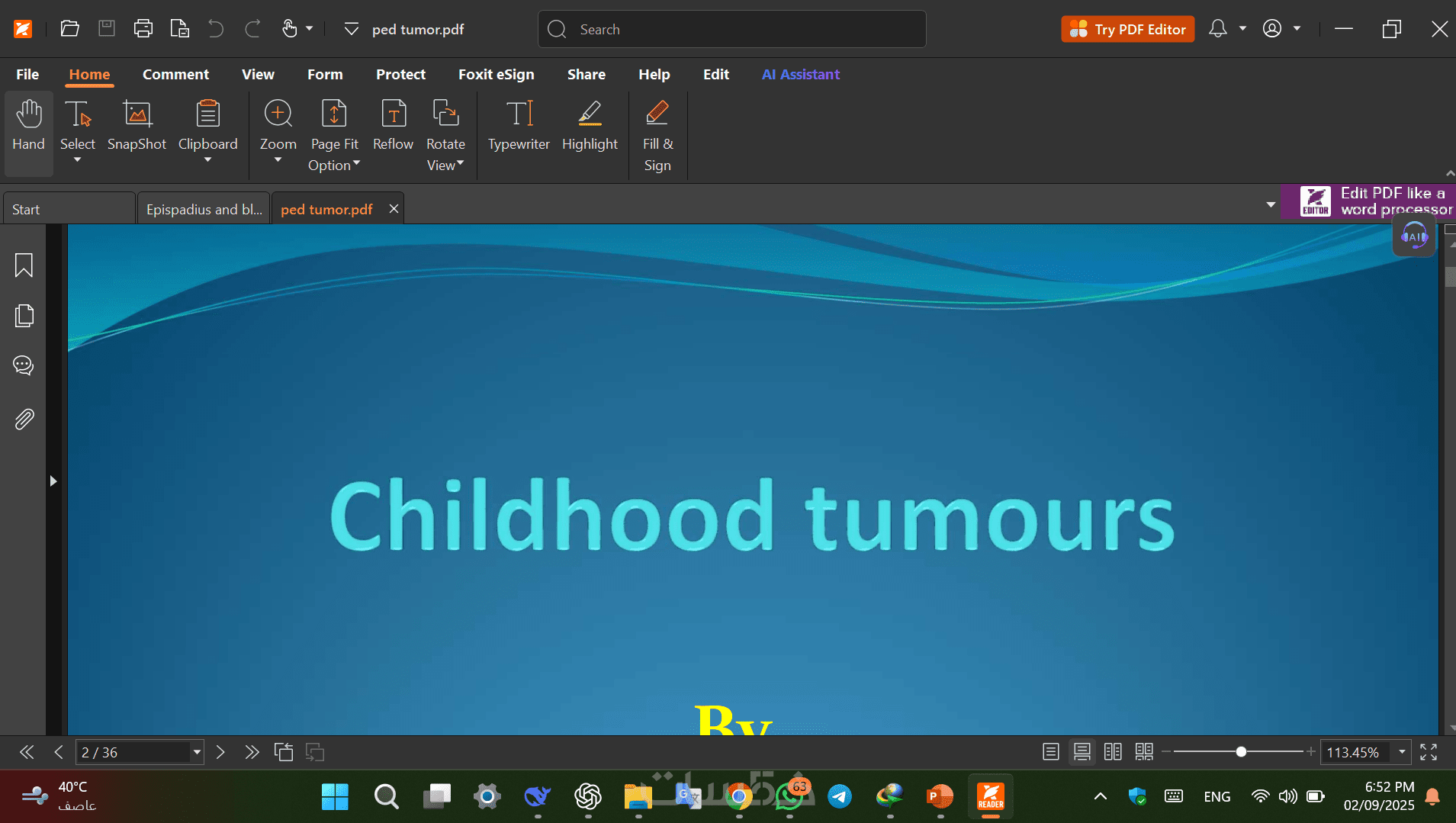Open the Protect ribbon tab

pyautogui.click(x=400, y=74)
